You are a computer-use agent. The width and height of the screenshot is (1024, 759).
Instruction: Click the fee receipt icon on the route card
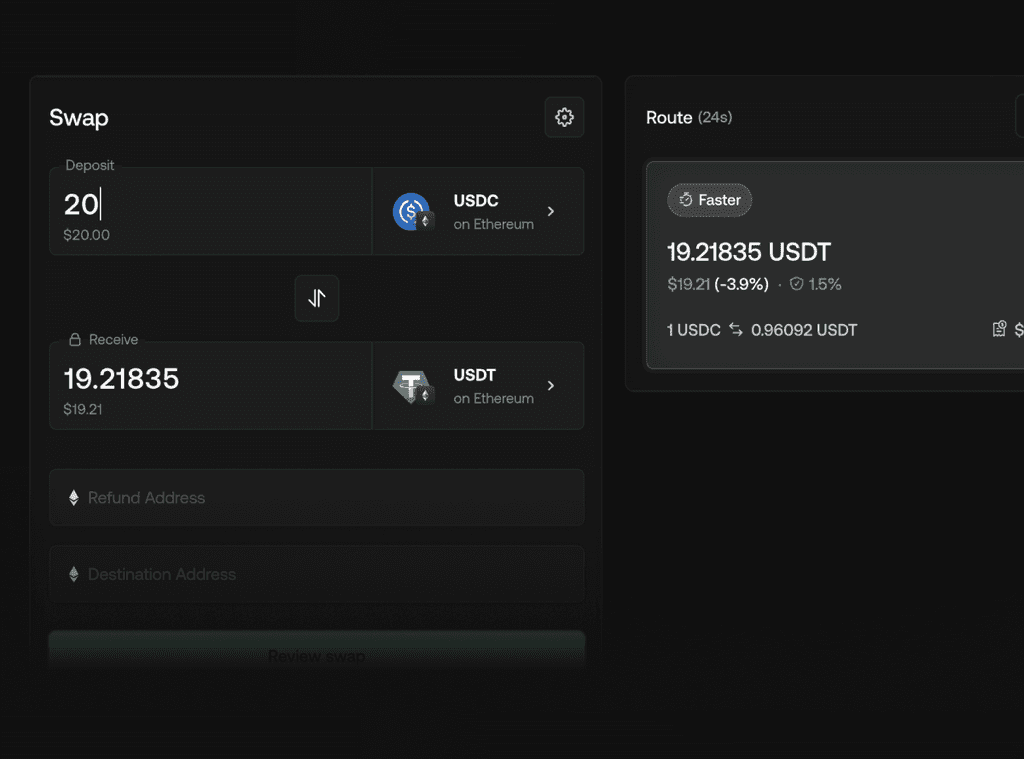coord(1000,329)
